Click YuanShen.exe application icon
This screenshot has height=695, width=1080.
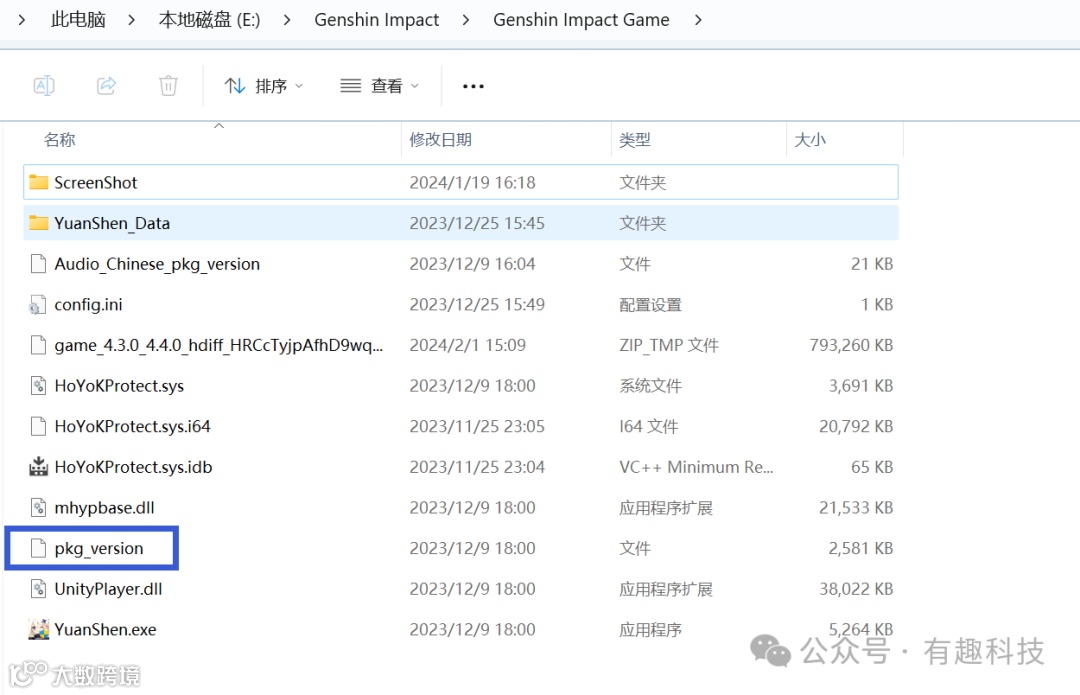pyautogui.click(x=39, y=630)
